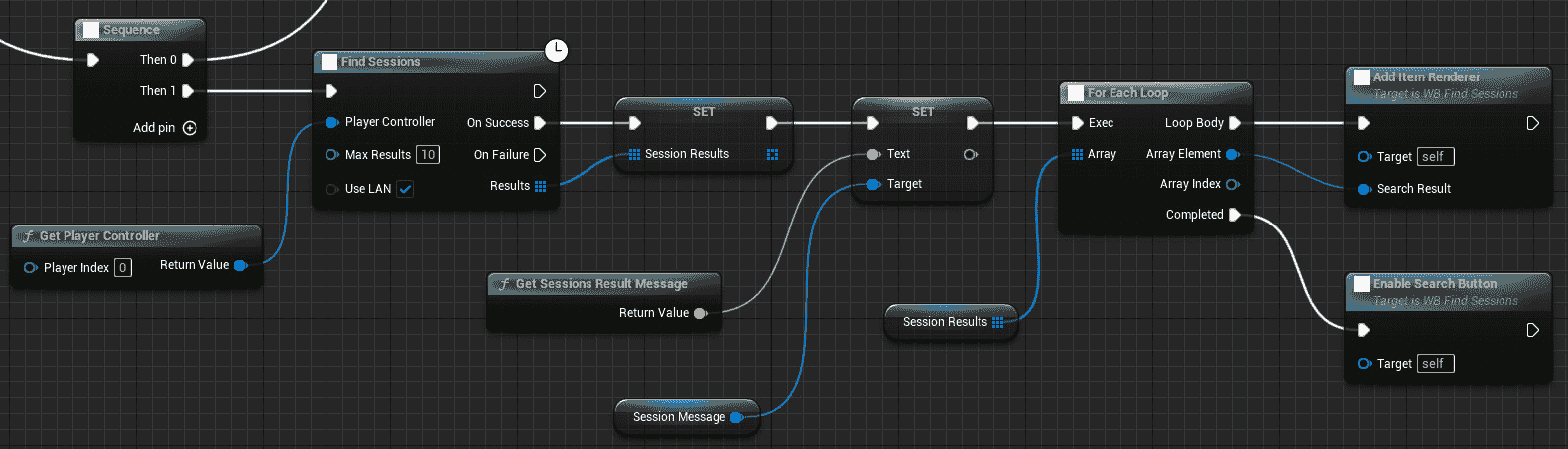Click the Then 0 output pin

click(x=188, y=60)
